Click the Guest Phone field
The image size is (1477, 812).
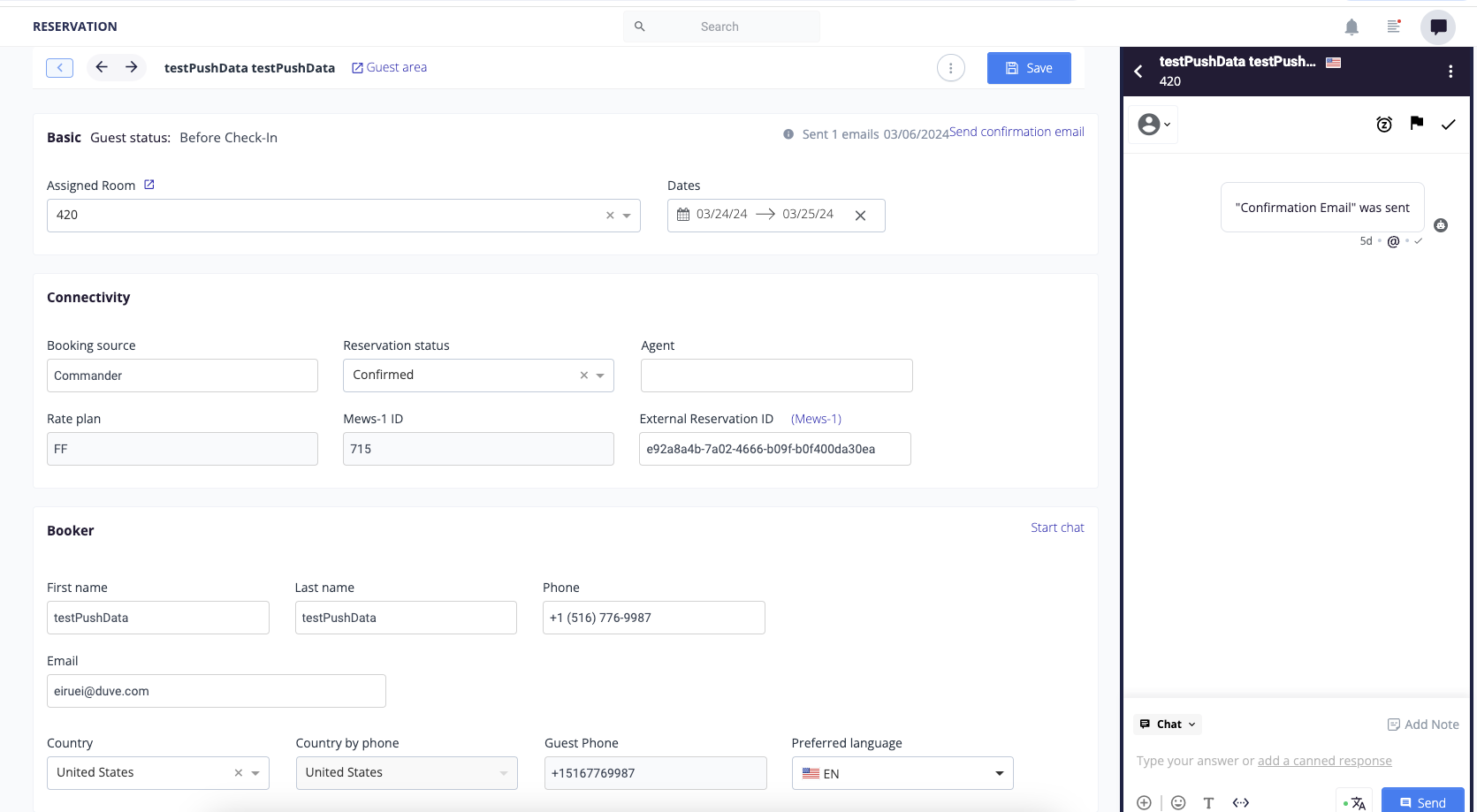click(656, 773)
